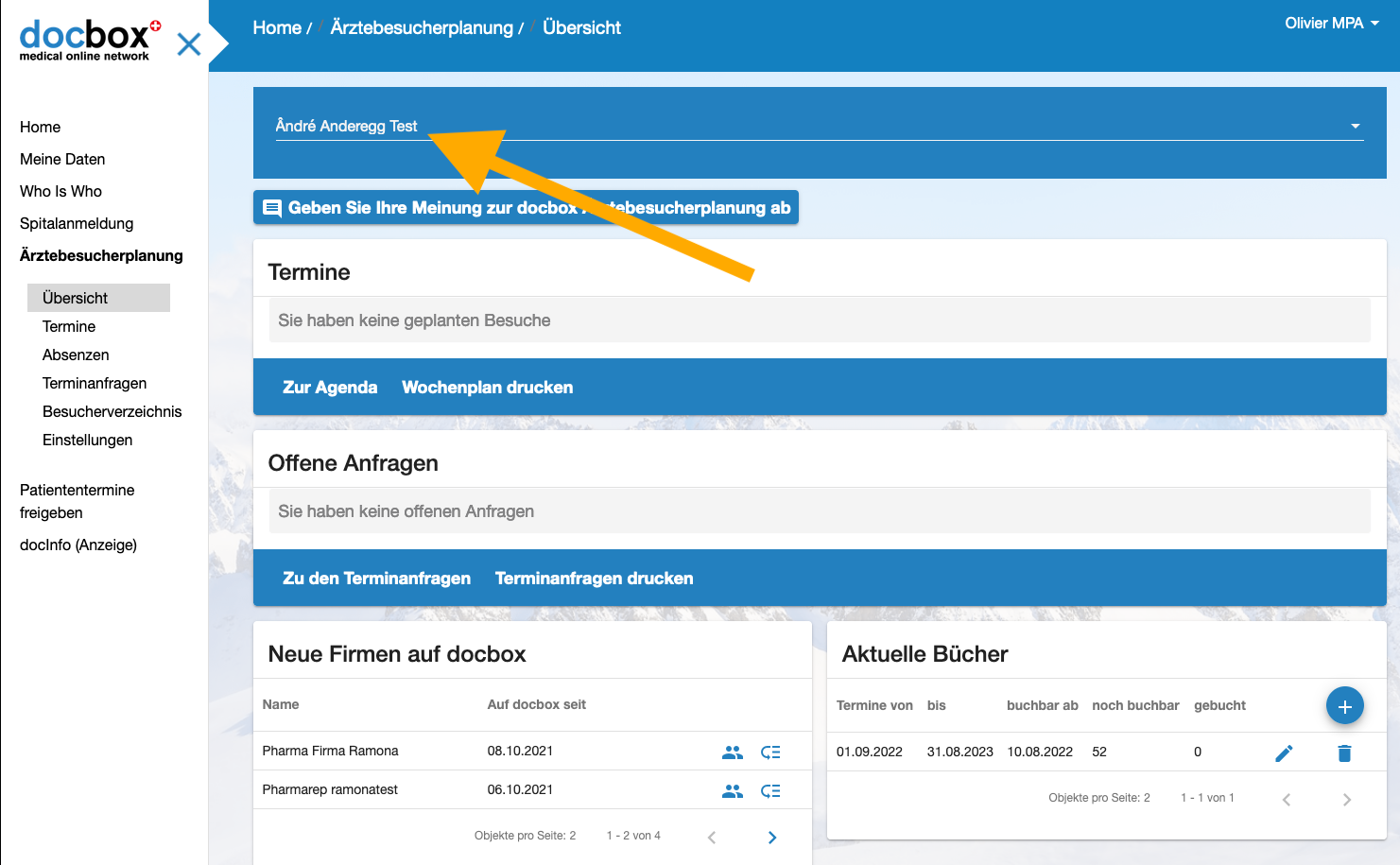Click the Zur Agenda button
The height and width of the screenshot is (865, 1400).
pyautogui.click(x=330, y=387)
